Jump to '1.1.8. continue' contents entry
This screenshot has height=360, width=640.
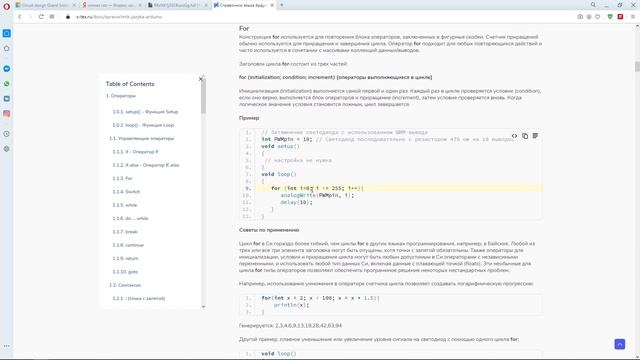click(128, 245)
